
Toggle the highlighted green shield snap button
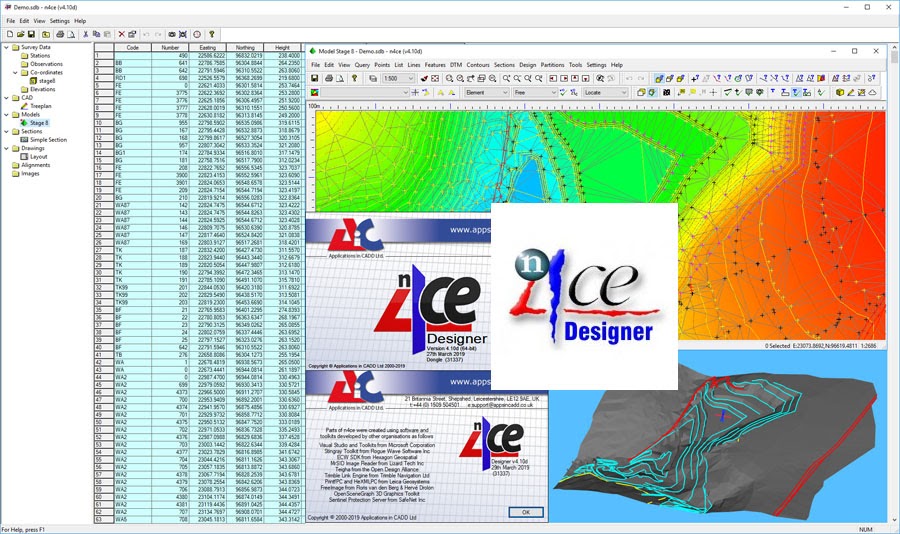pos(652,92)
